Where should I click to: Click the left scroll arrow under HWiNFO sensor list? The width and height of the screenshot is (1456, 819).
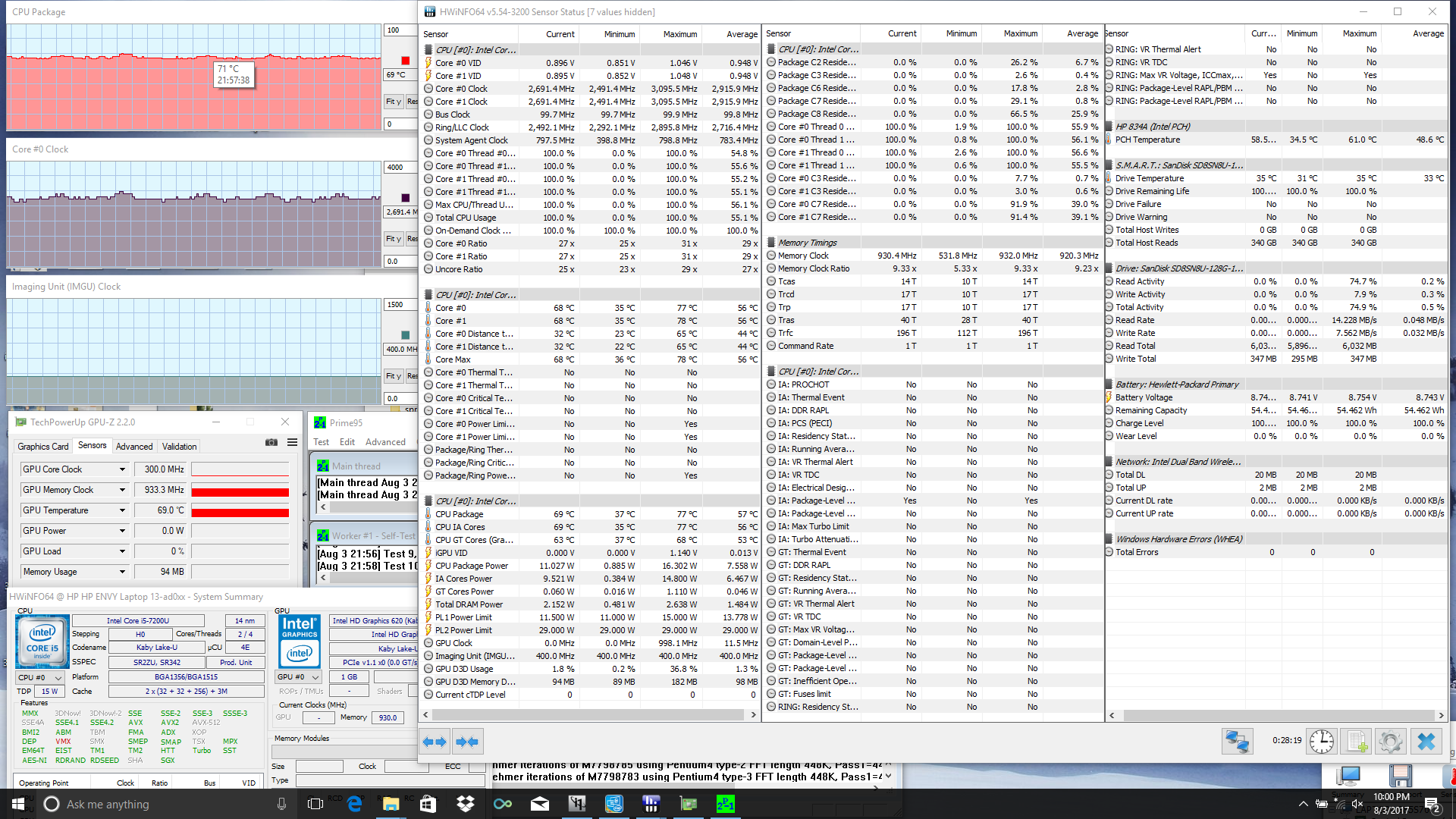pos(426,715)
